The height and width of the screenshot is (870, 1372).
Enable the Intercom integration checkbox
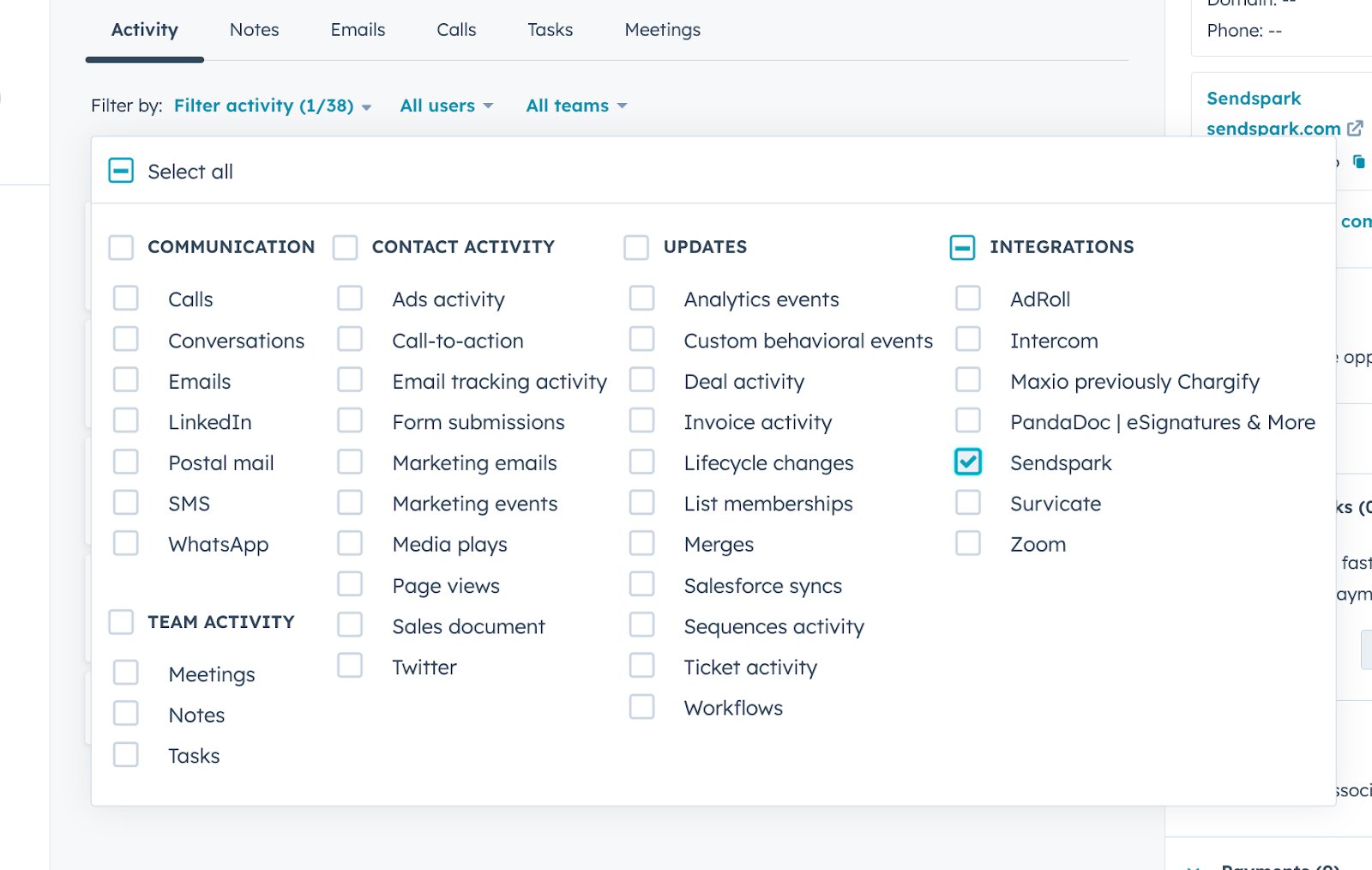click(x=968, y=339)
